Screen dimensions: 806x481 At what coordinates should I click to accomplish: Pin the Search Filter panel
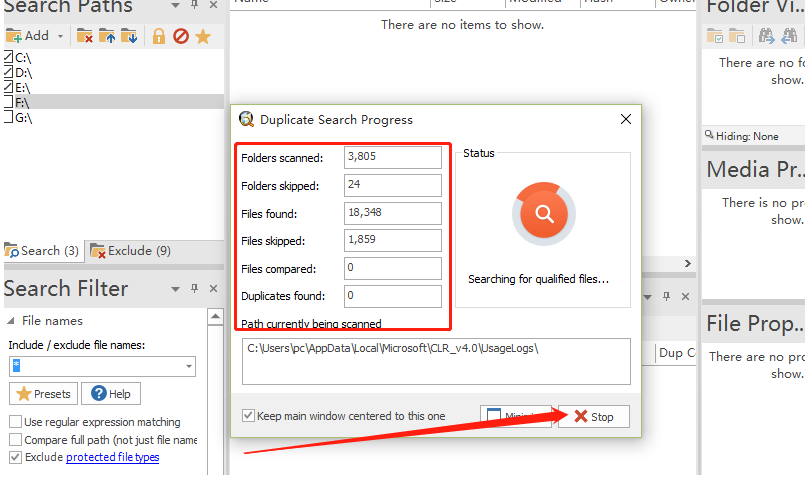(194, 289)
